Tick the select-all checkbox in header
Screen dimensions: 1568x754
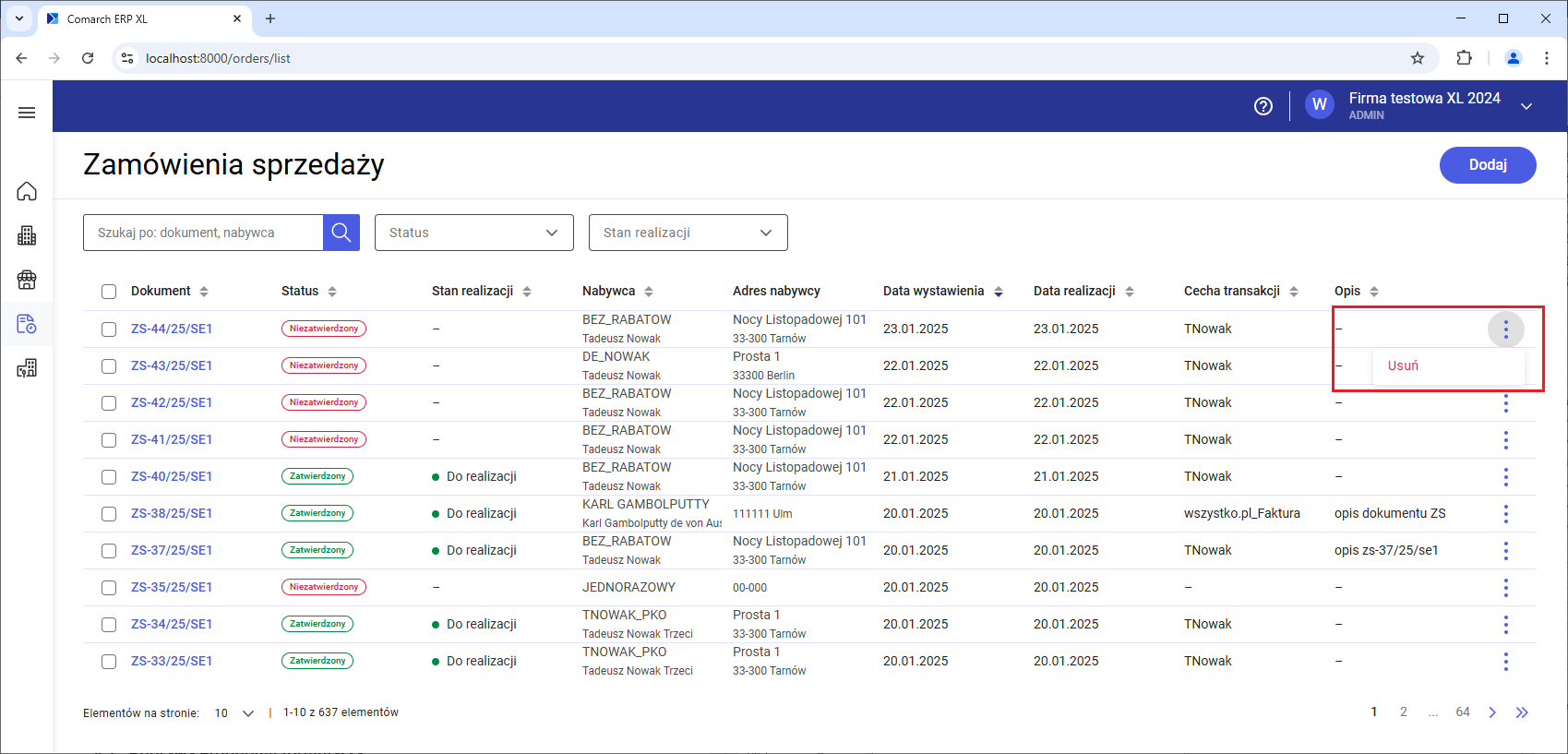coord(109,292)
